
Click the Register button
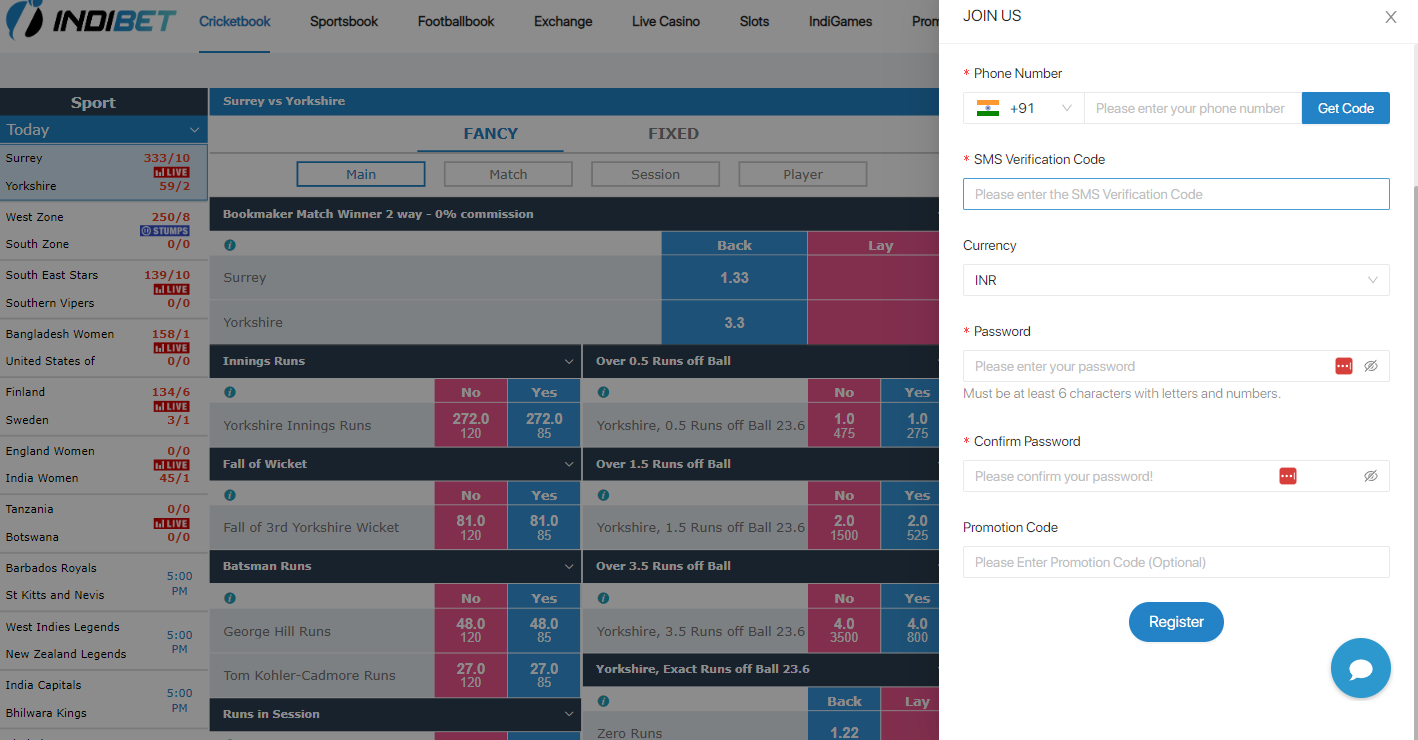click(1176, 622)
